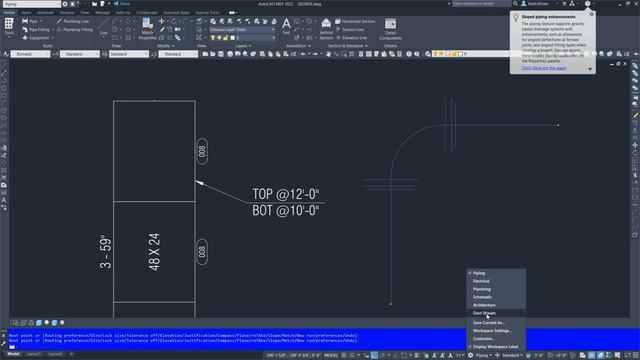The width and height of the screenshot is (640, 360).
Task: Expand the Section & Elevation panel
Action: point(347,46)
